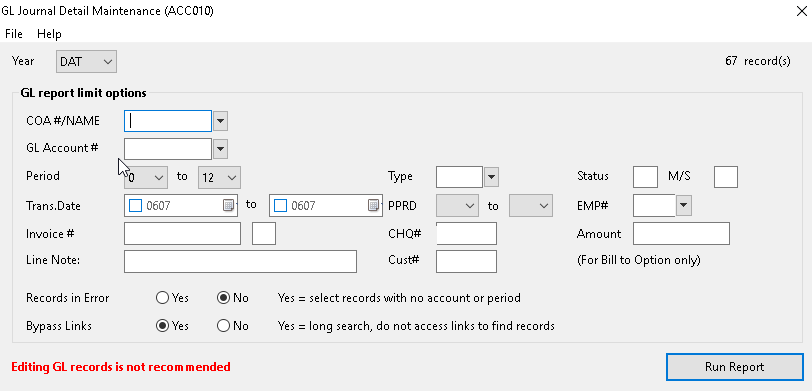This screenshot has width=812, height=391.
Task: Select Yes for Records in Error
Action: click(162, 298)
